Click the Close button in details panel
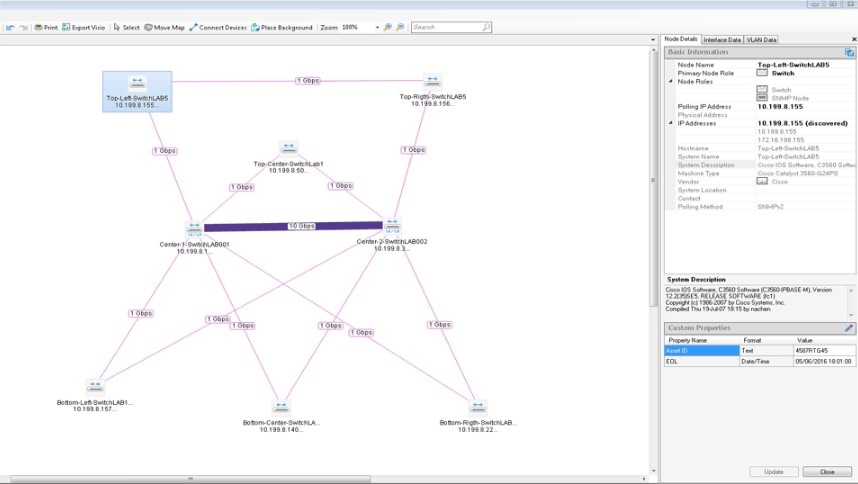Viewport: 858px width, 484px height. pyautogui.click(x=827, y=471)
